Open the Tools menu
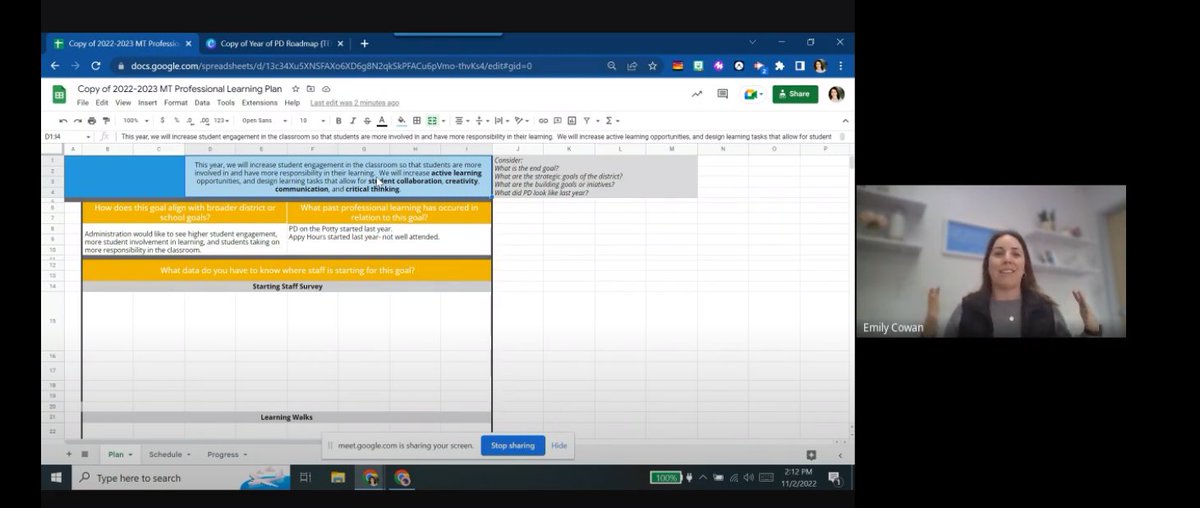Screen dimensions: 1200x508 tap(226, 102)
